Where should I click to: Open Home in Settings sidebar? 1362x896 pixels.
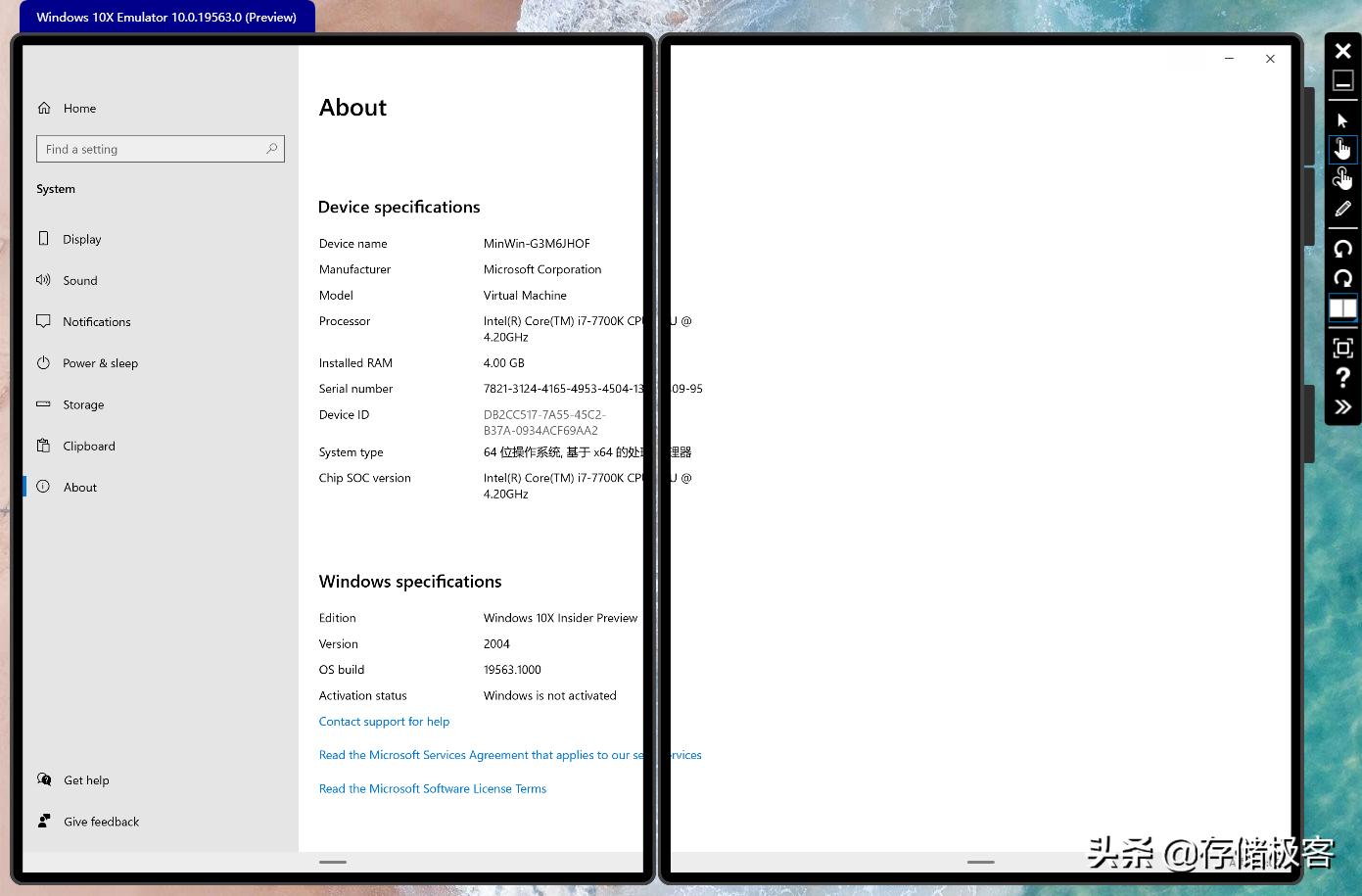tap(79, 109)
